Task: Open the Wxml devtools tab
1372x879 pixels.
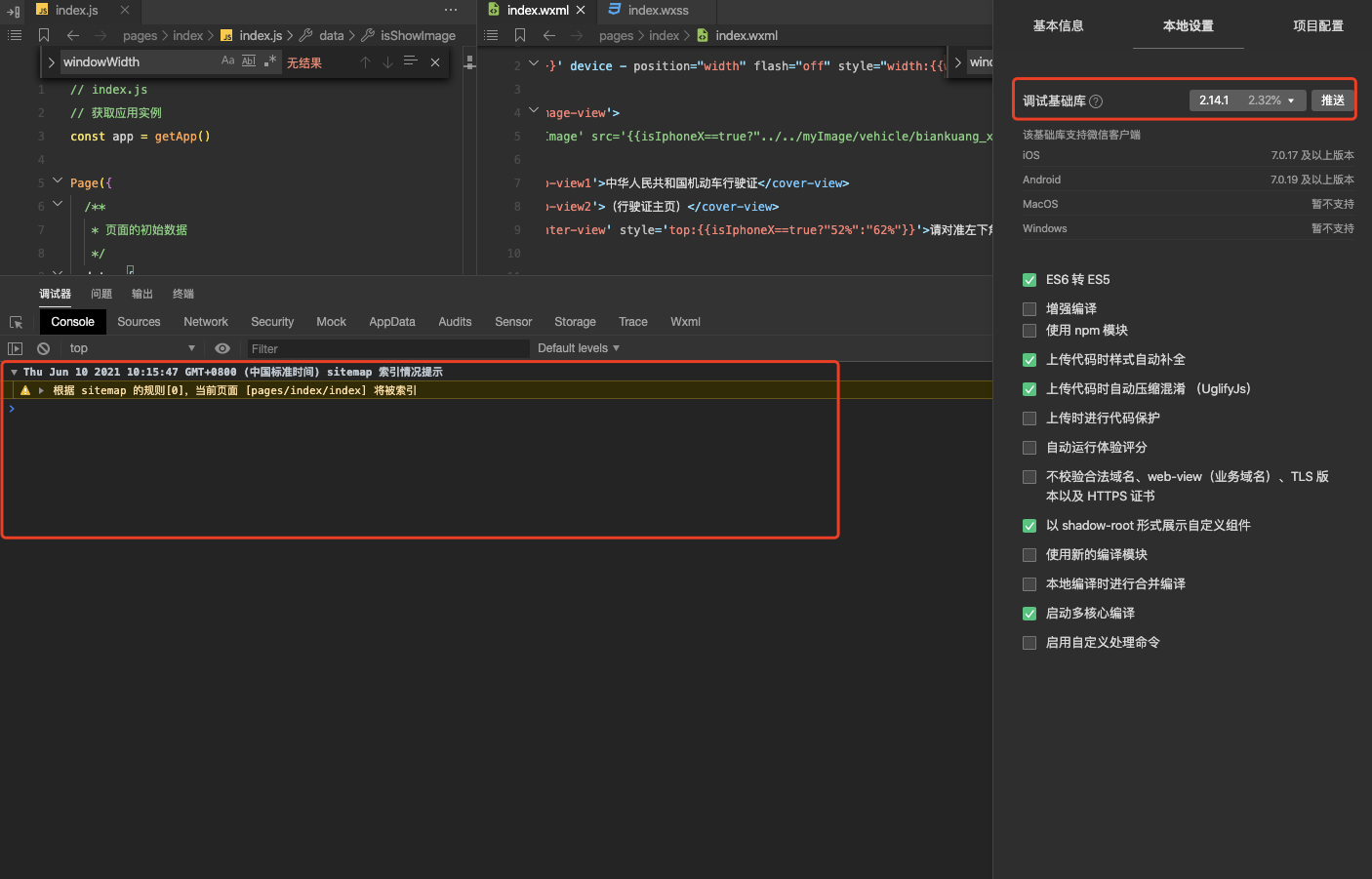Action: click(685, 322)
